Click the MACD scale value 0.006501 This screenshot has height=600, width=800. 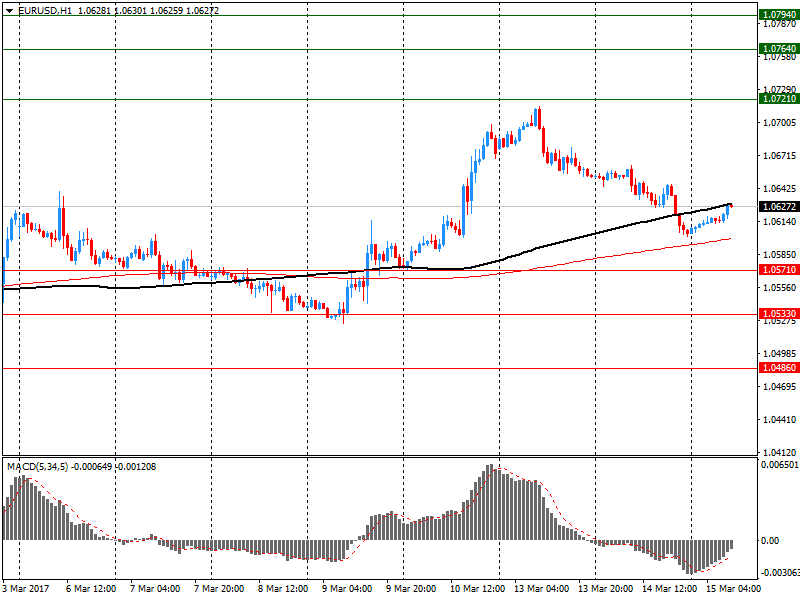pyautogui.click(x=780, y=464)
